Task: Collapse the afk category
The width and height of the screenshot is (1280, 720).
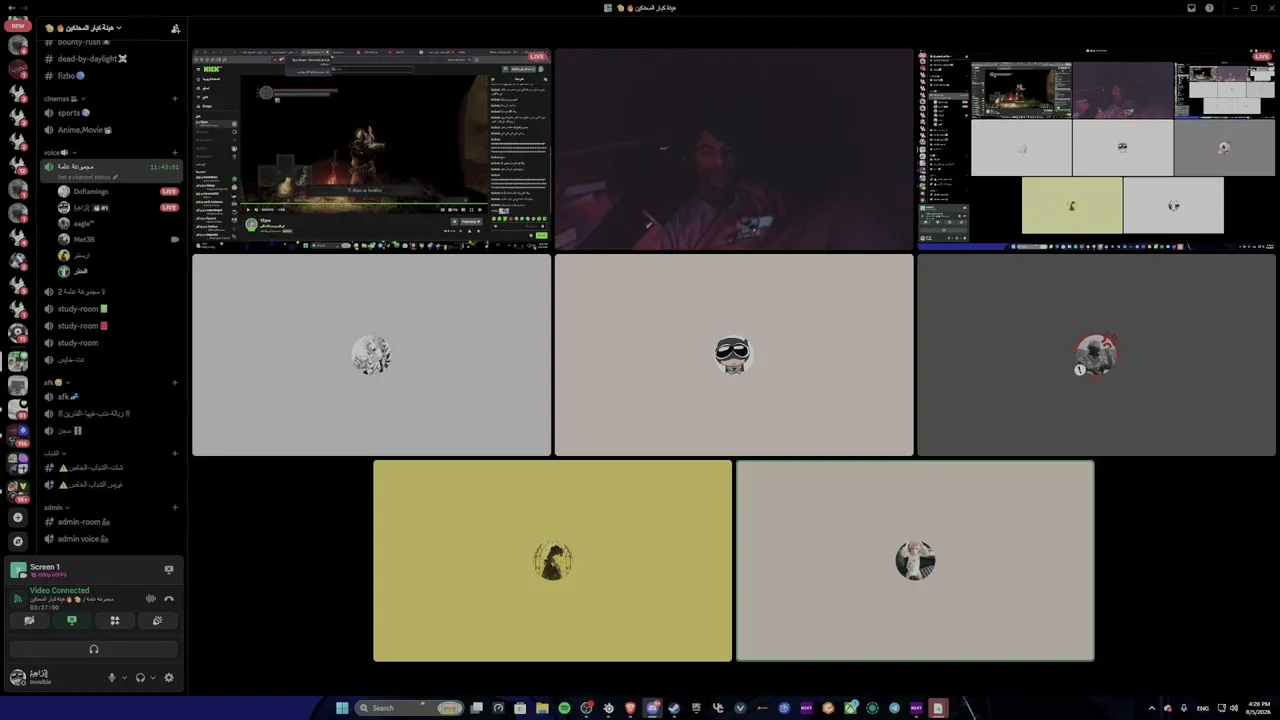Action: coord(57,382)
